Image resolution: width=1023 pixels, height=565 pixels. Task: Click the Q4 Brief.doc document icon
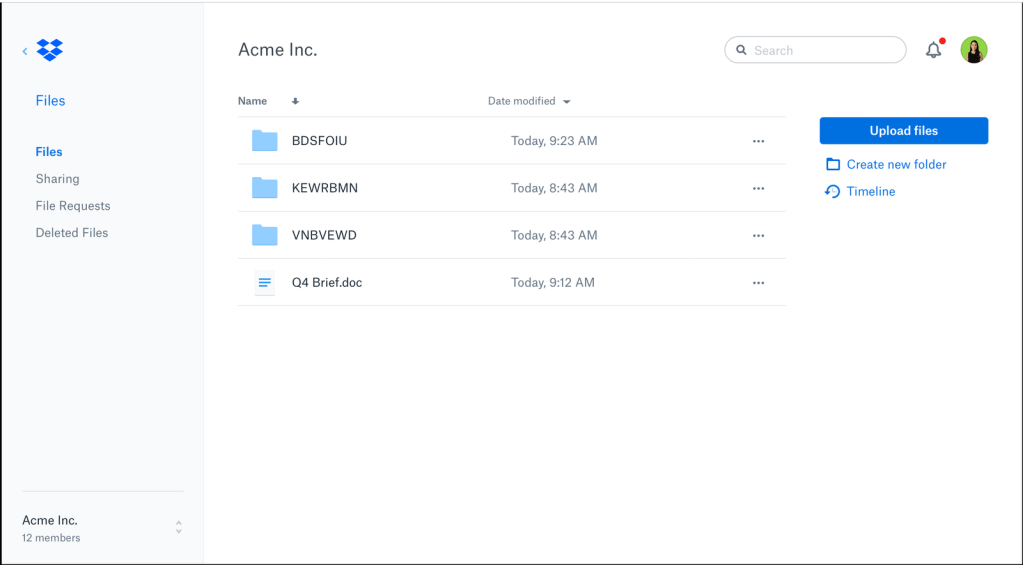point(264,283)
